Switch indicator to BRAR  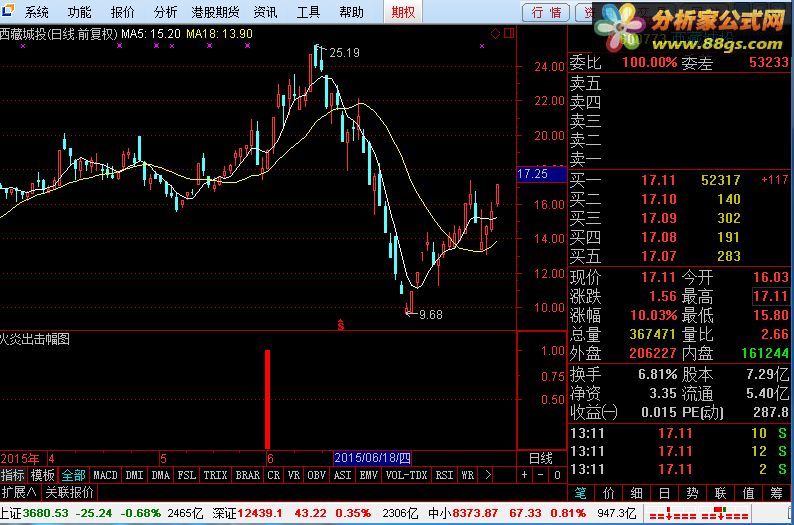point(248,475)
